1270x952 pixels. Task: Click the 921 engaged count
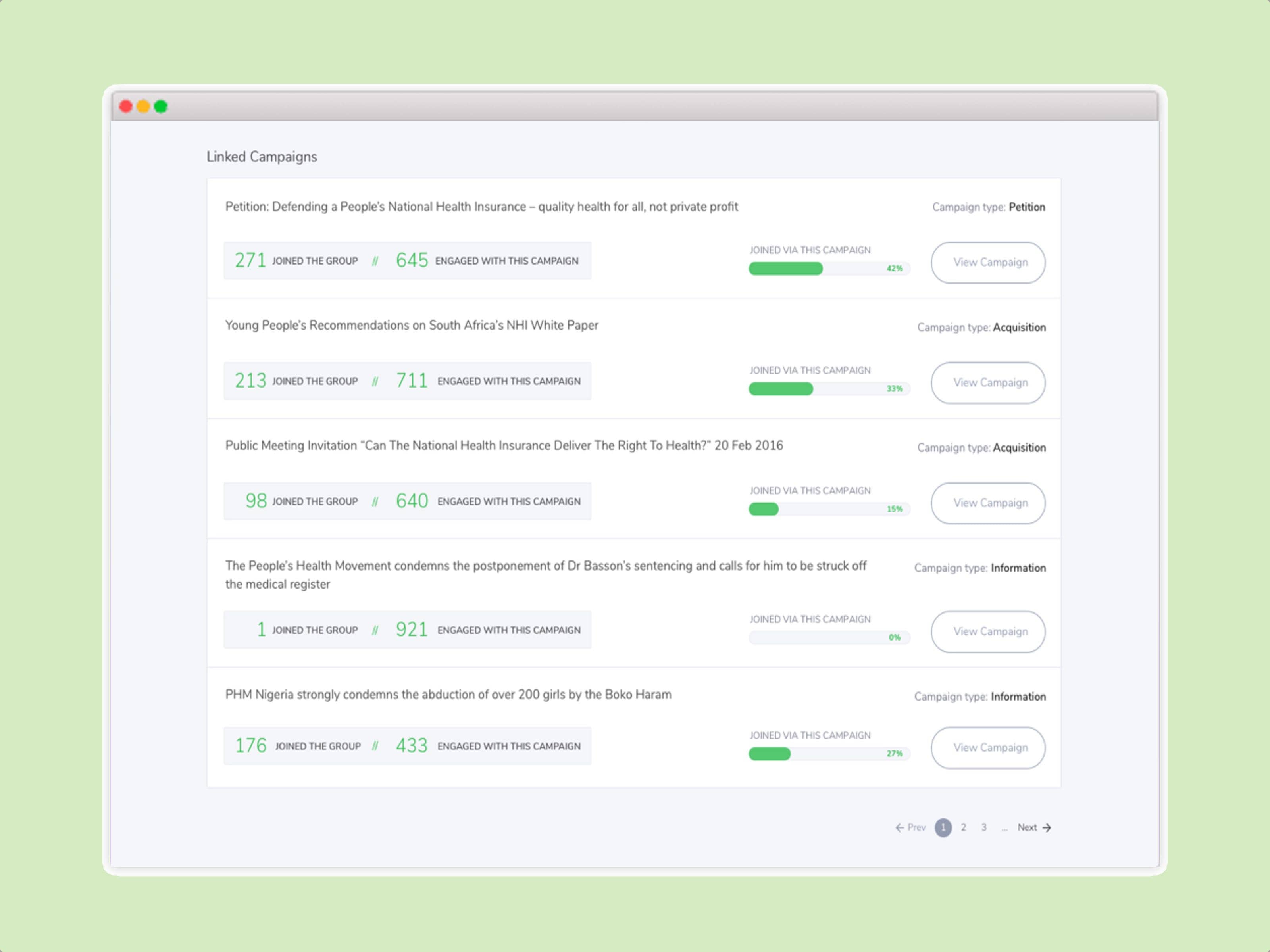pyautogui.click(x=412, y=630)
